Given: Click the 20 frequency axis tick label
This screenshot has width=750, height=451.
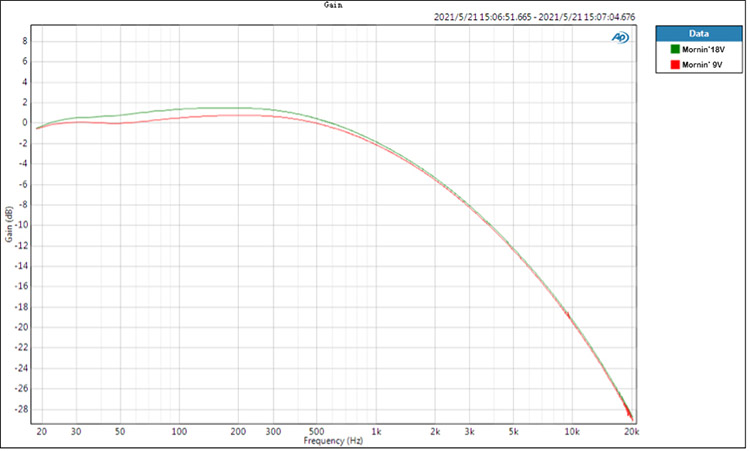Looking at the screenshot, I should coord(42,432).
